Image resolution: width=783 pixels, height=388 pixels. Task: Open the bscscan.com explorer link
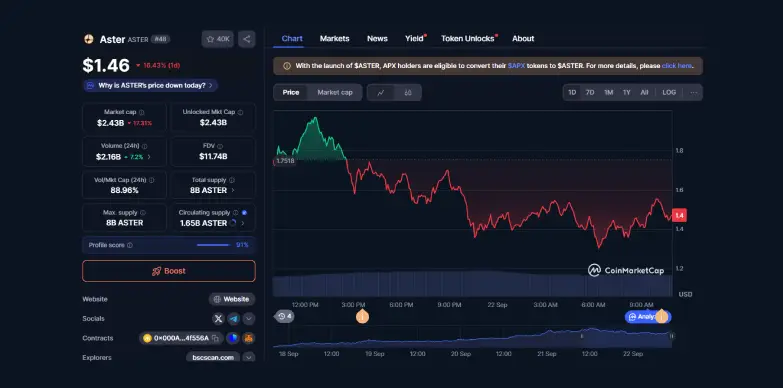[213, 358]
